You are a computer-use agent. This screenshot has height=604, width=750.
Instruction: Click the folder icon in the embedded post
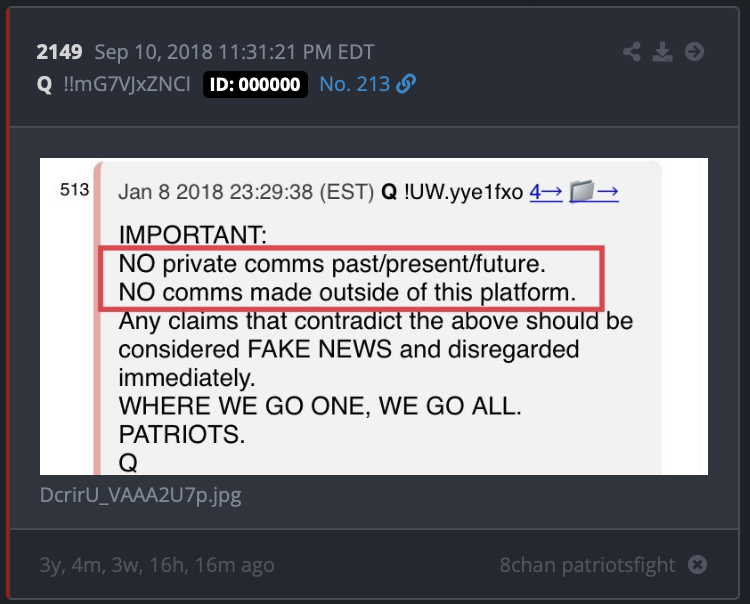click(x=582, y=192)
